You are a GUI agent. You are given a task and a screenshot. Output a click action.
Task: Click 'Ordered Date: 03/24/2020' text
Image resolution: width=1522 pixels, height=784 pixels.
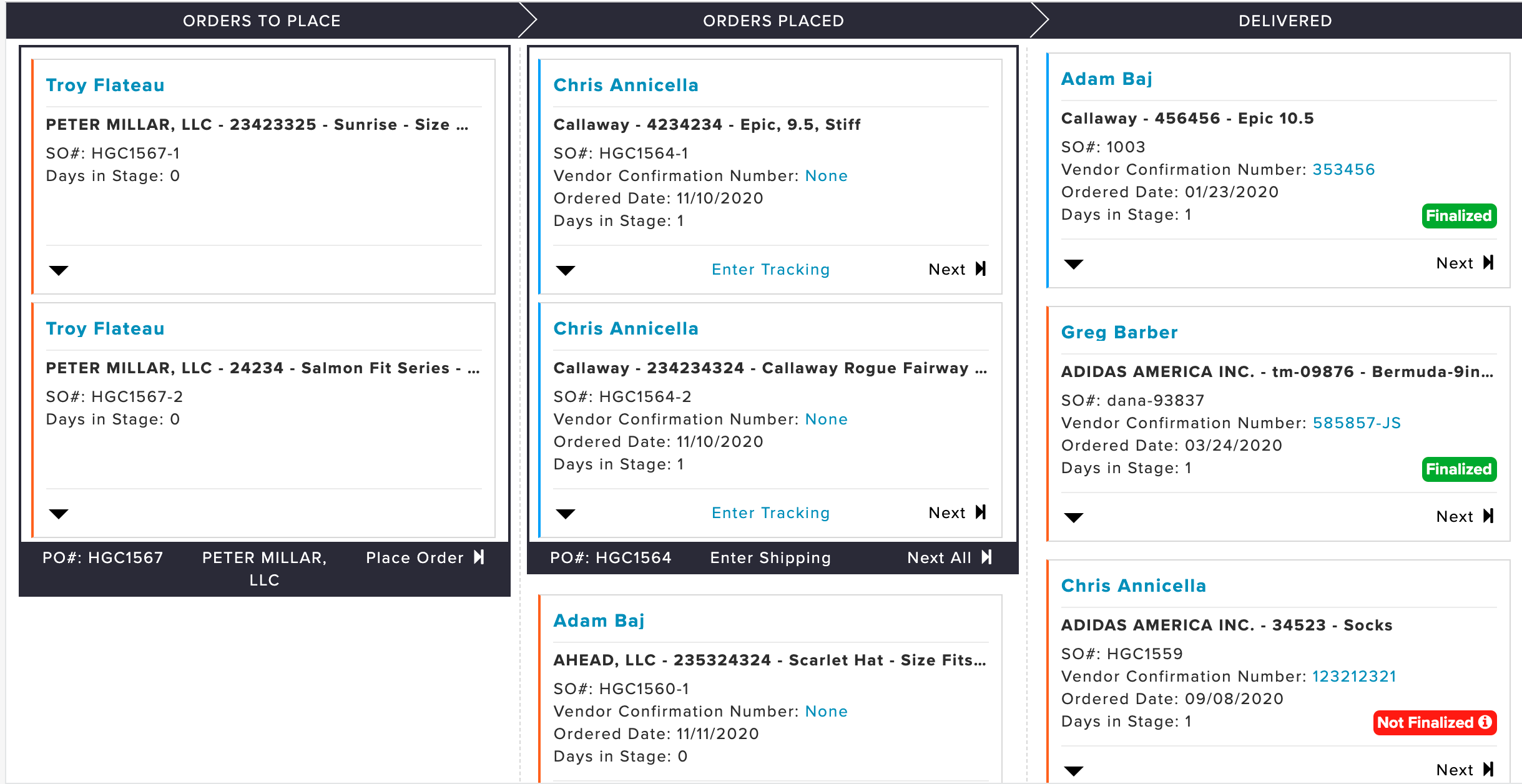coord(1172,445)
